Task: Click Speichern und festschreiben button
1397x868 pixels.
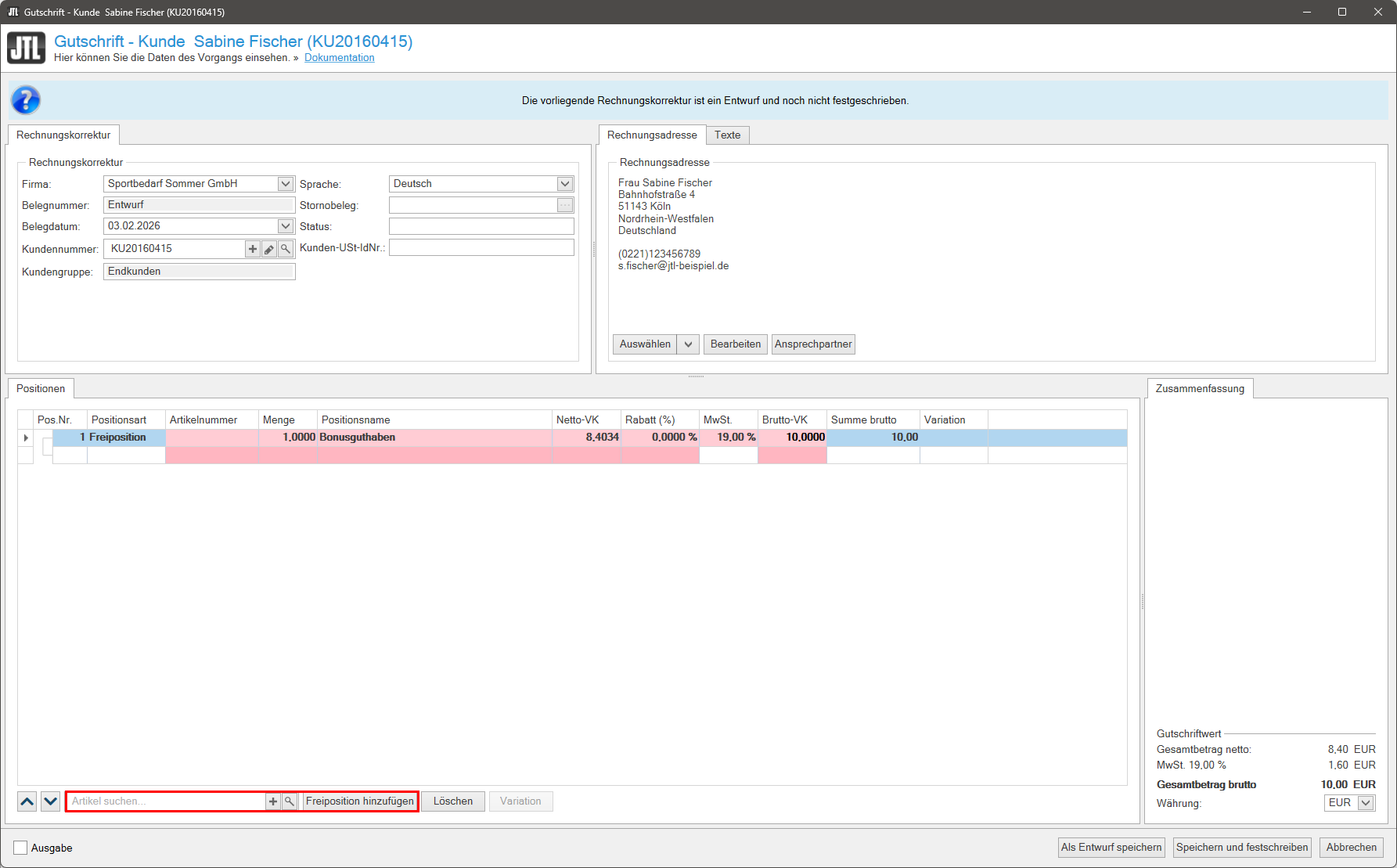Action: (1241, 848)
